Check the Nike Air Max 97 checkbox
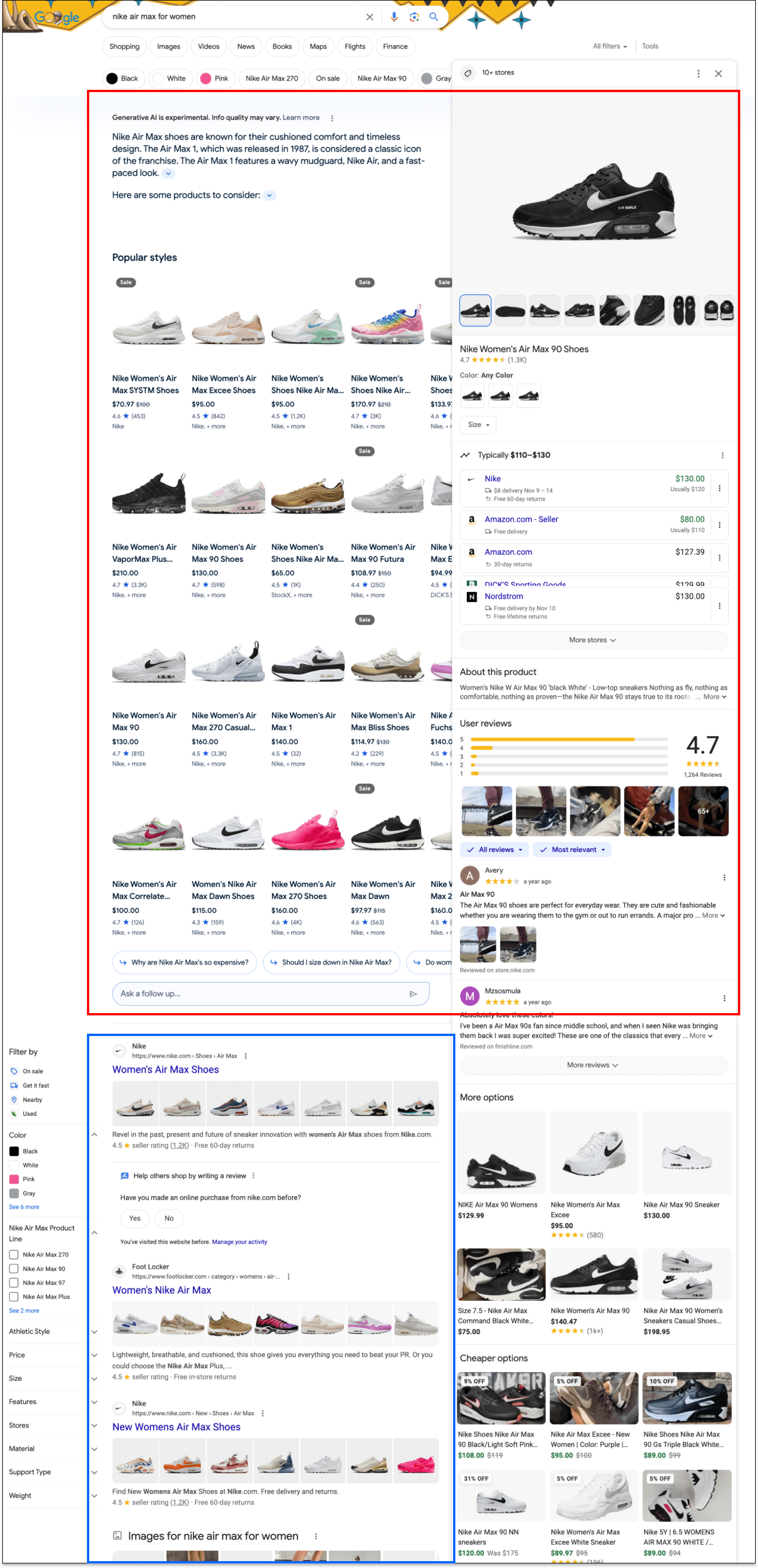This screenshot has height=1568, width=758. tap(13, 1283)
